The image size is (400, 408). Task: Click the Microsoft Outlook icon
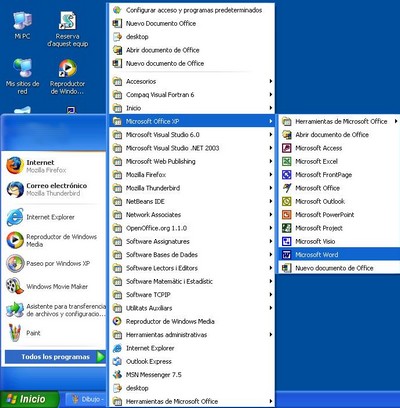pos(286,201)
